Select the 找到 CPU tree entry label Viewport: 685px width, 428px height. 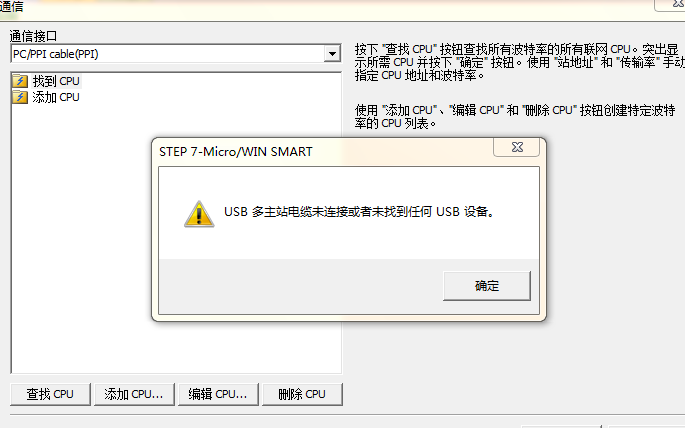(56, 81)
